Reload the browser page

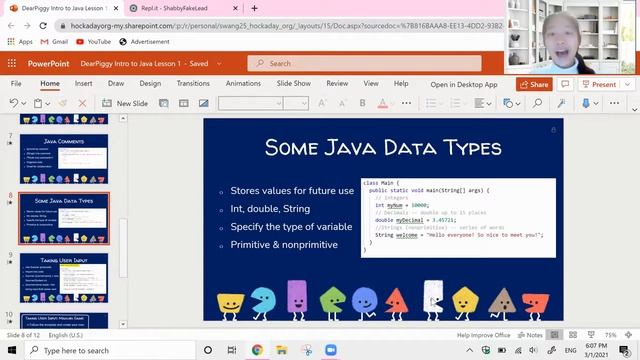tap(43, 26)
